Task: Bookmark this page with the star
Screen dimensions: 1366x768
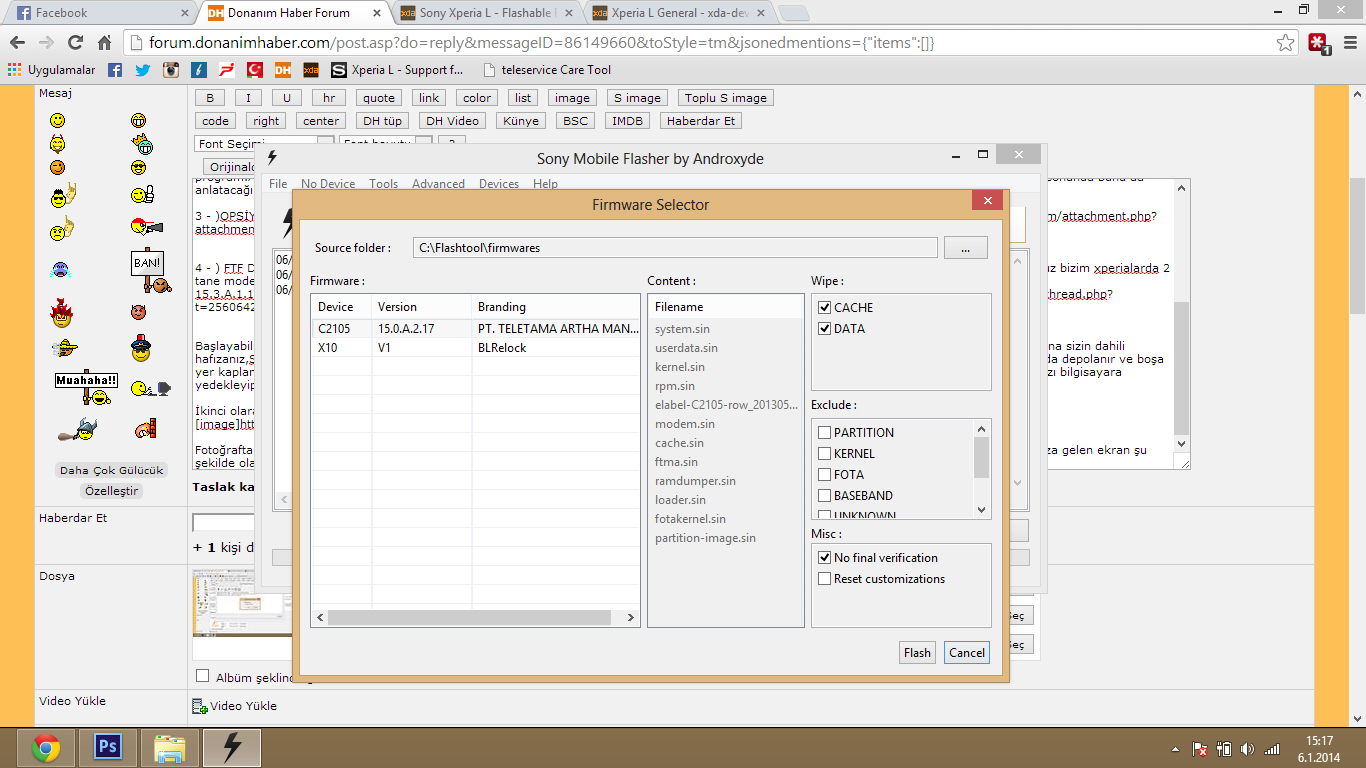Action: pos(1286,43)
